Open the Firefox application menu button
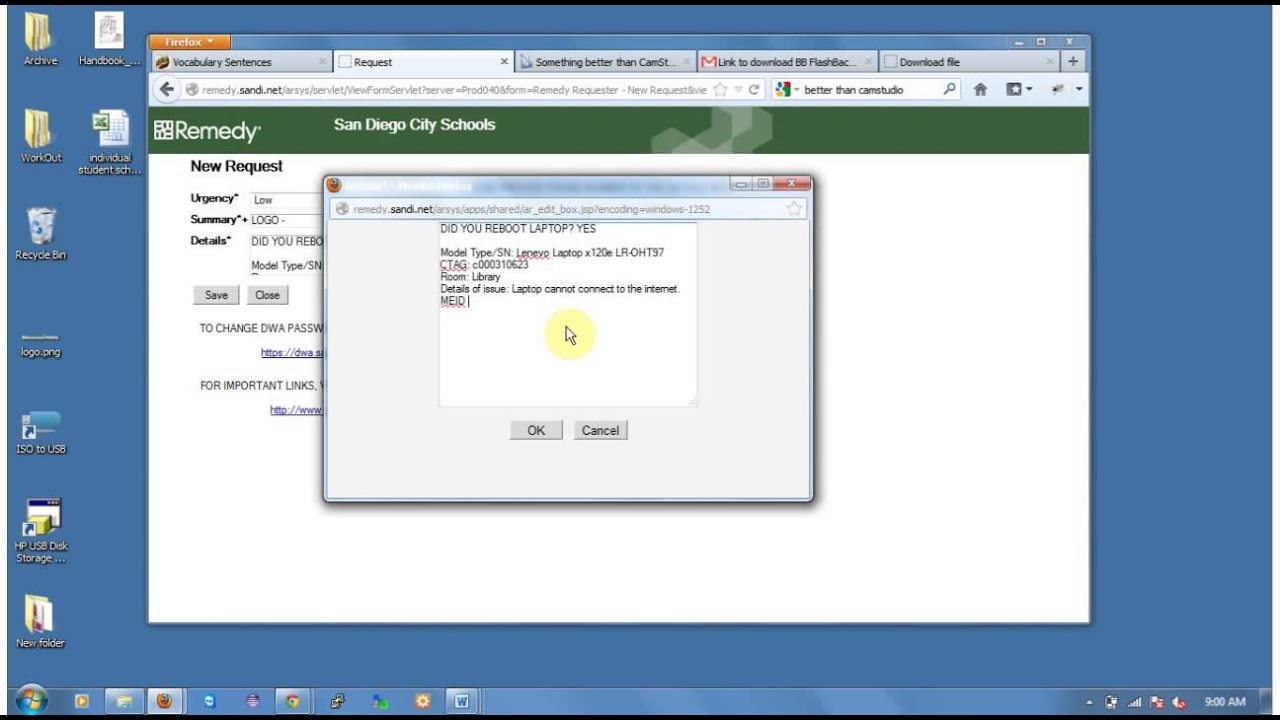This screenshot has height=720, width=1280. [190, 42]
